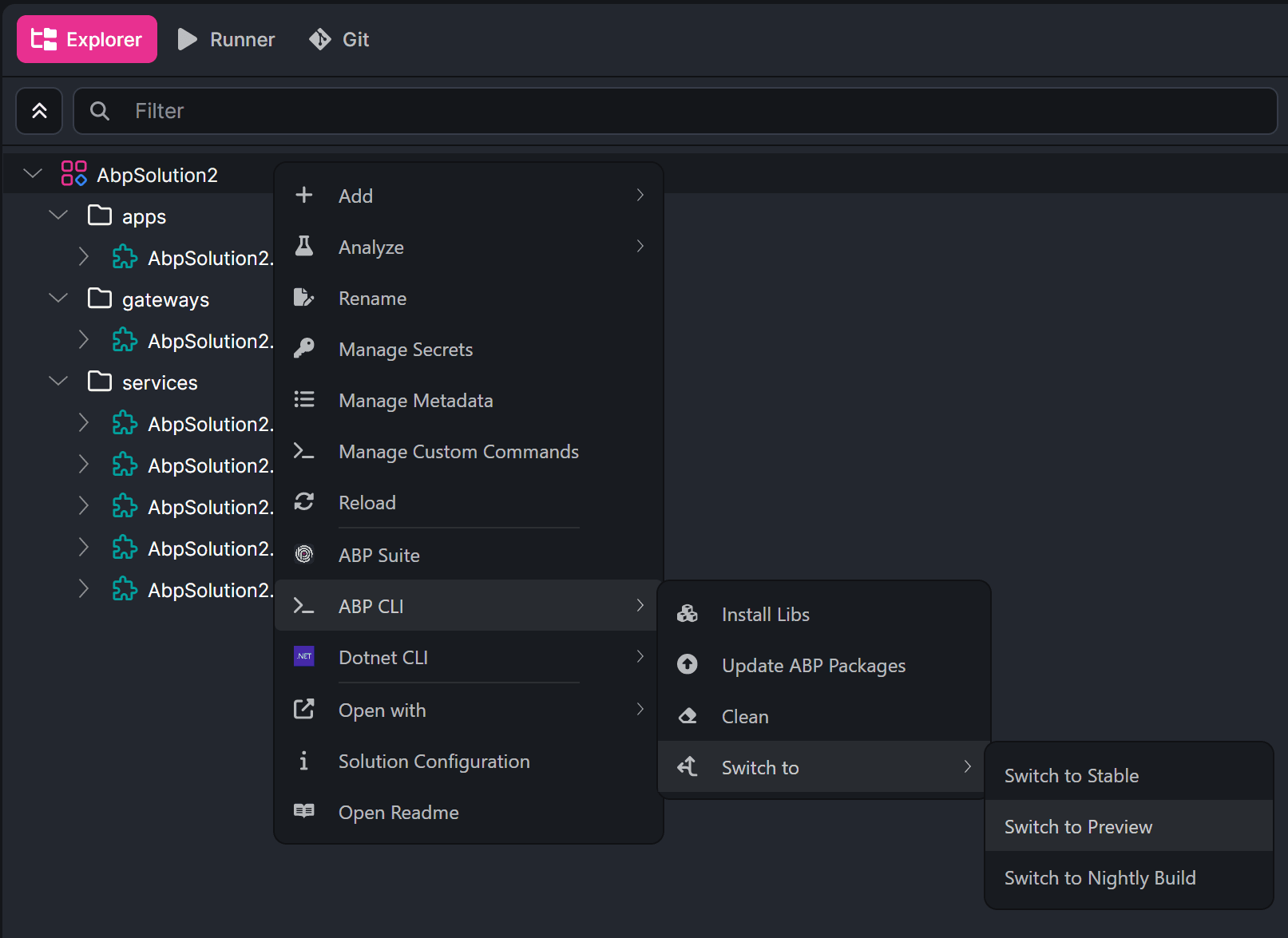Choose Clean in ABP CLI submenu
Viewport: 1288px width, 938px height.
click(824, 716)
